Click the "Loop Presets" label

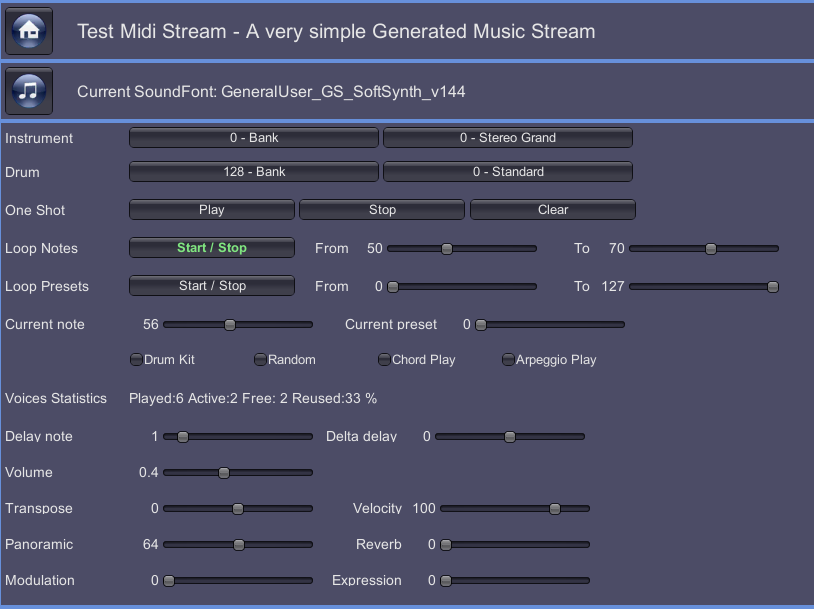[47, 286]
